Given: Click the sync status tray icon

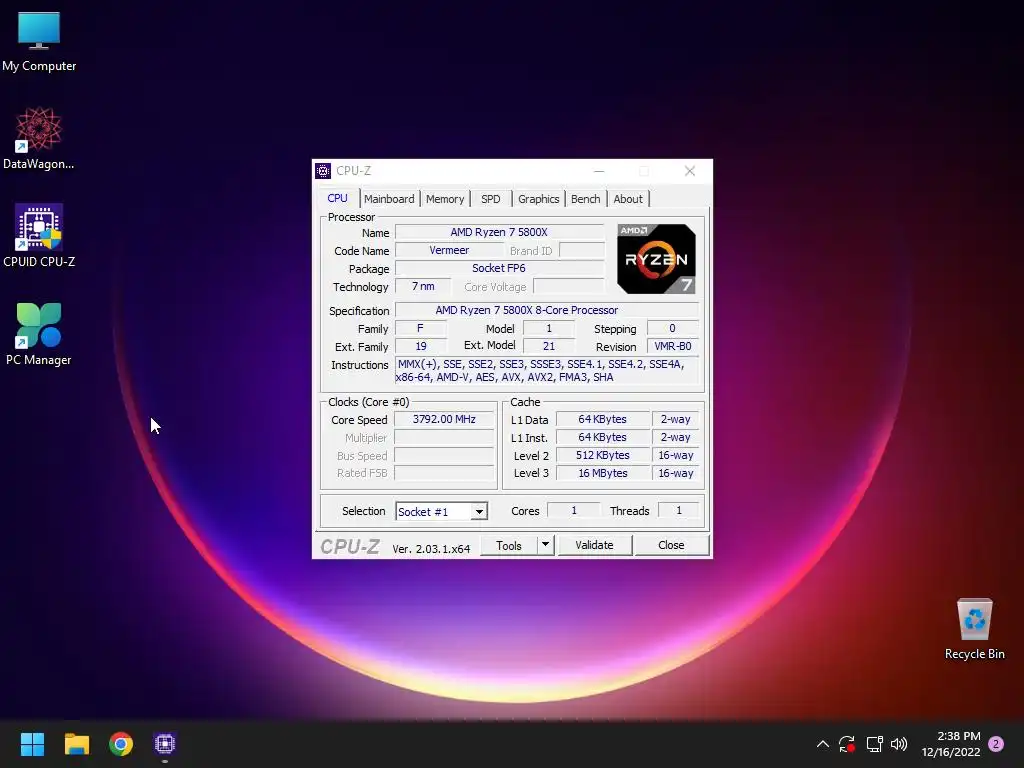Looking at the screenshot, I should (x=847, y=744).
